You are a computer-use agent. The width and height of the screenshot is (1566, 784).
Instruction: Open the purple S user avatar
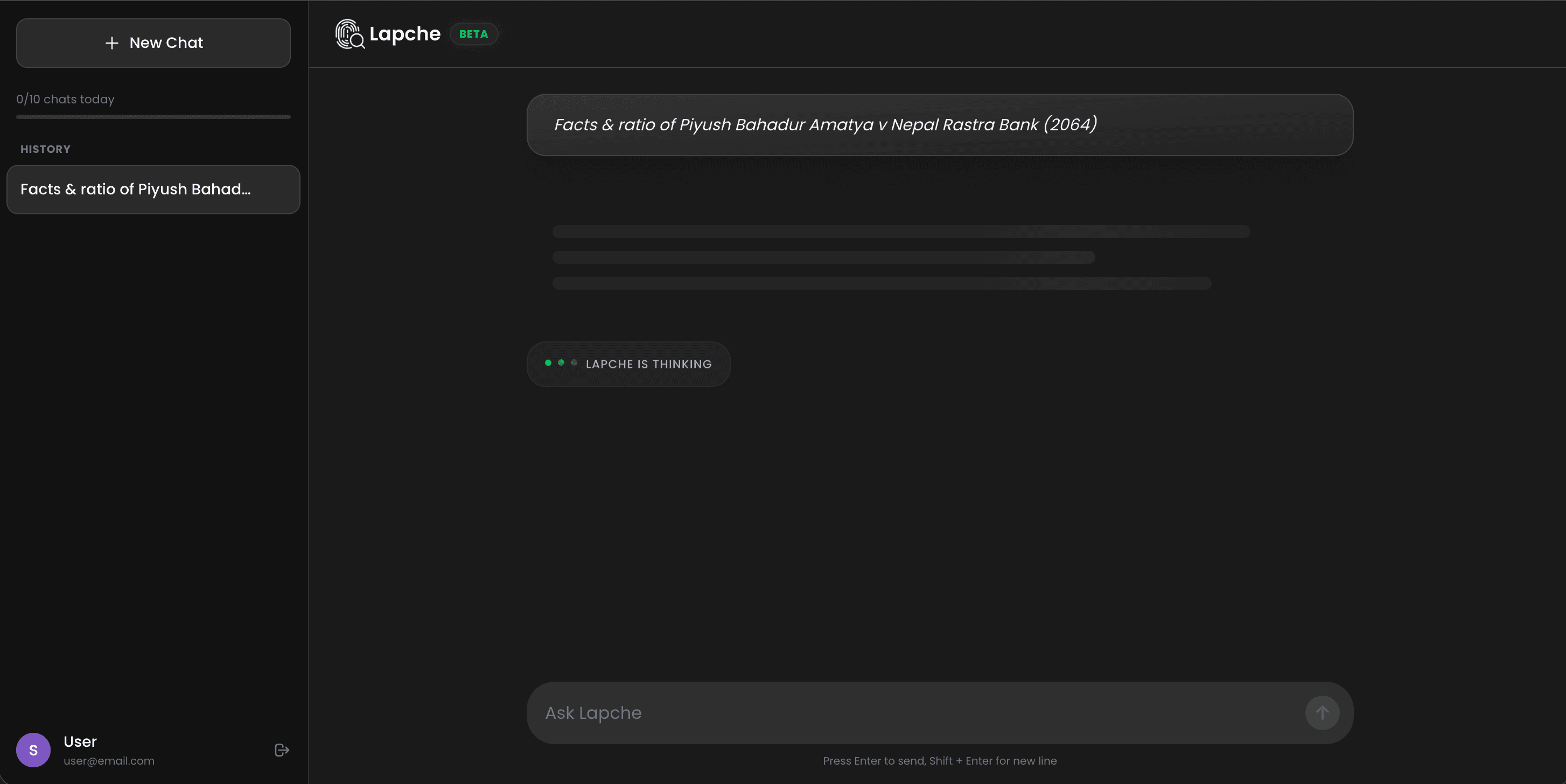[x=33, y=750]
